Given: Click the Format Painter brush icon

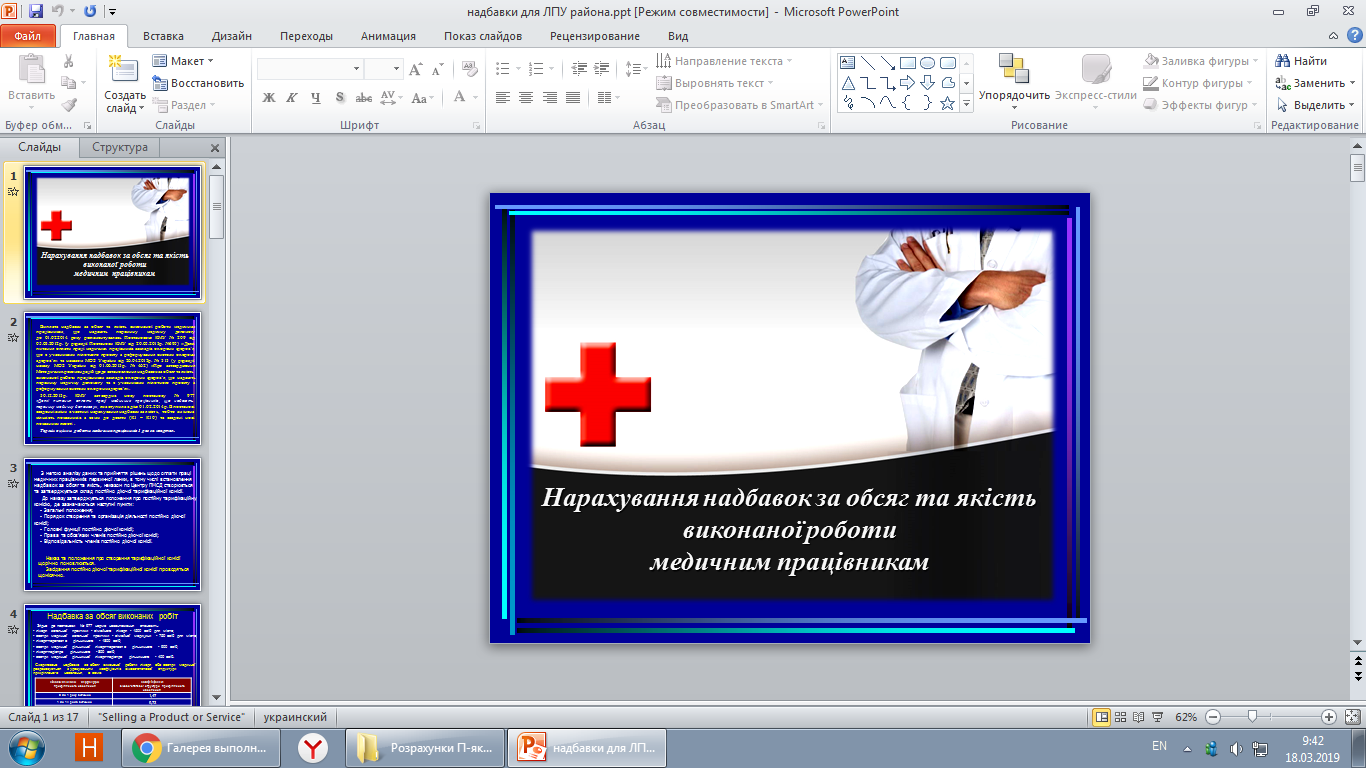Looking at the screenshot, I should coord(68,104).
